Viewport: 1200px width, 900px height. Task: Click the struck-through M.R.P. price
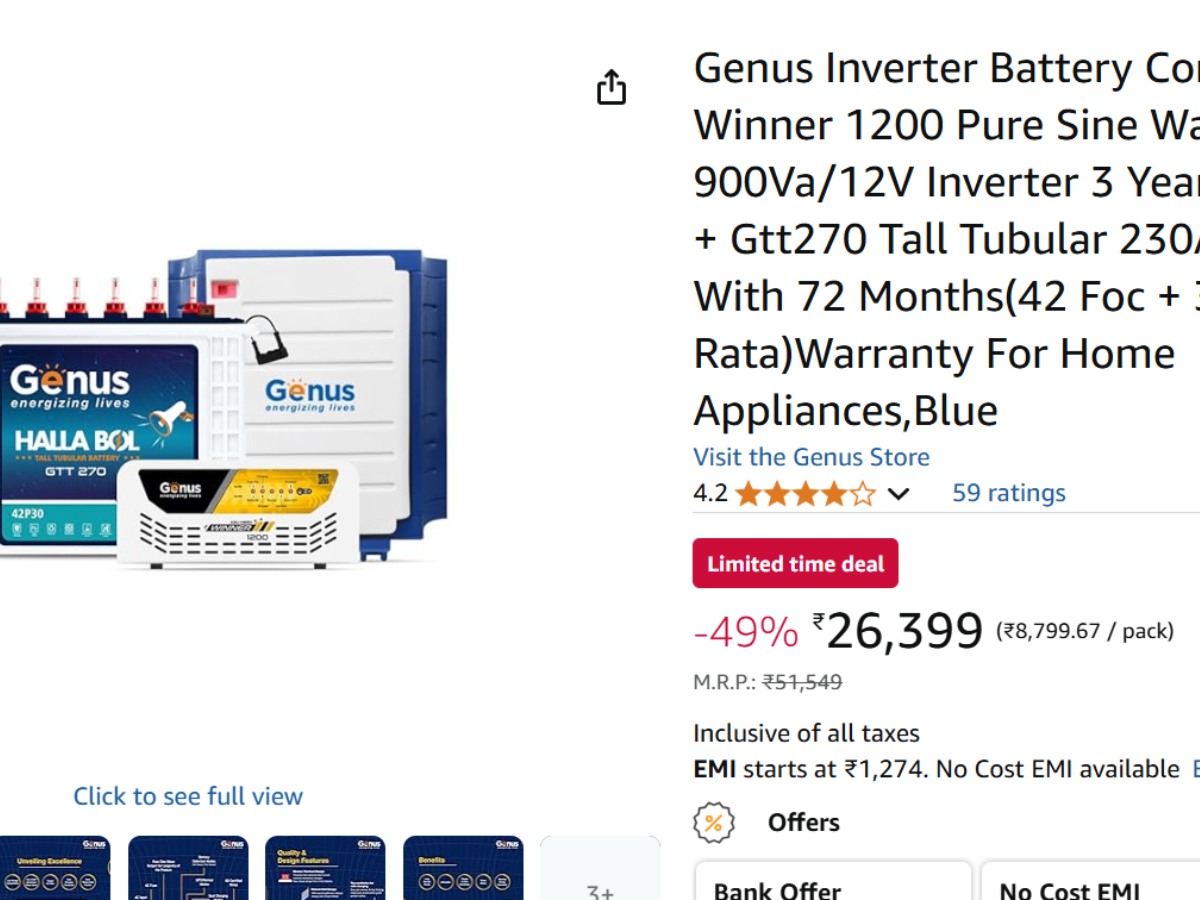pos(802,682)
